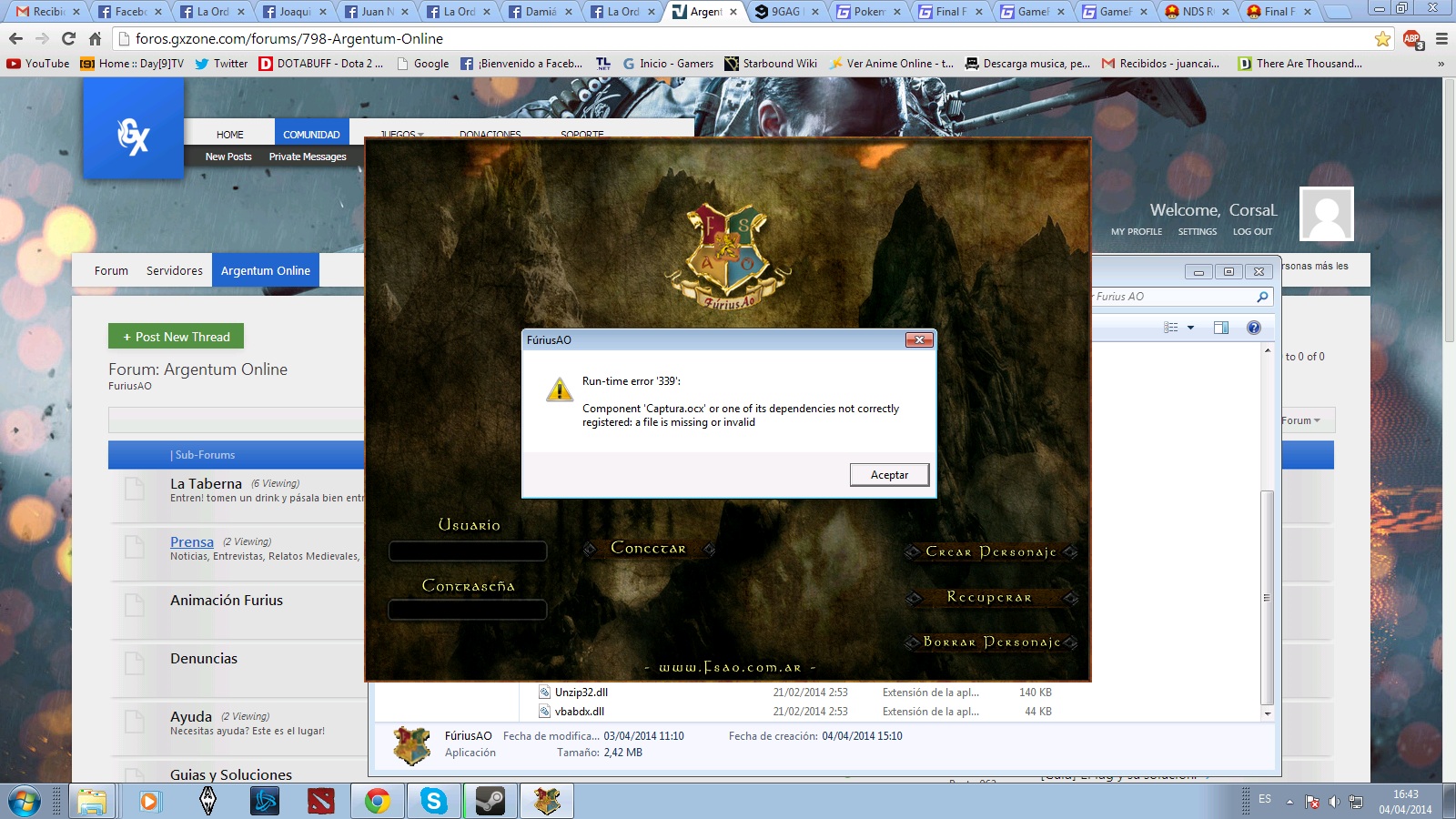Click the Chrome back arrow
Screen dimensions: 1456x819
coord(15,39)
